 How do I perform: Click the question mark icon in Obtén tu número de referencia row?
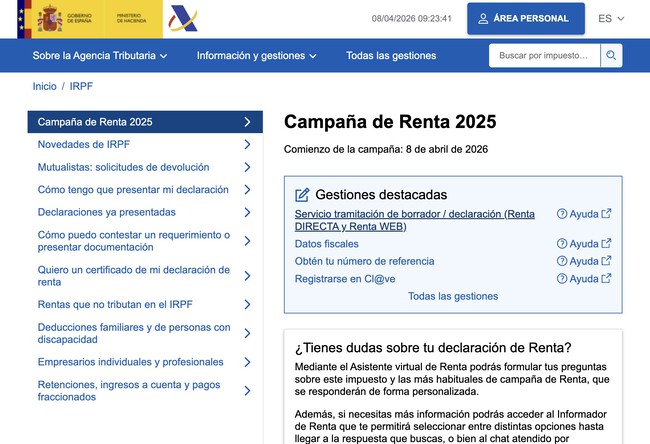click(x=562, y=261)
